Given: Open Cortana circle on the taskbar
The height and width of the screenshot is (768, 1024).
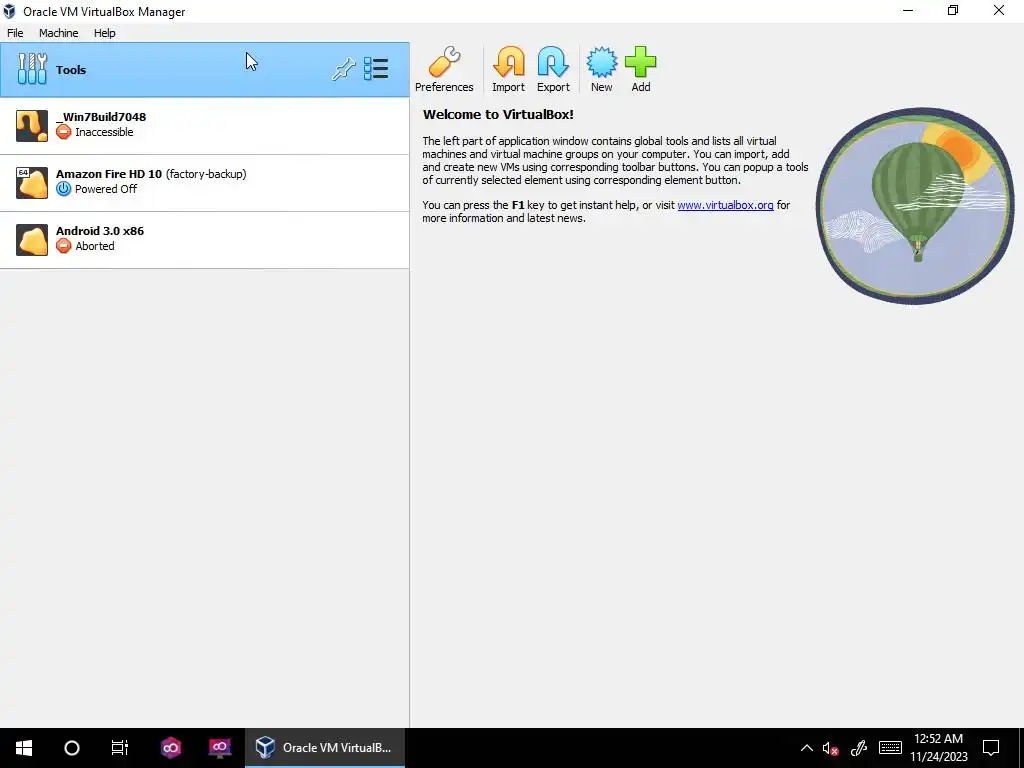Looking at the screenshot, I should tap(72, 748).
